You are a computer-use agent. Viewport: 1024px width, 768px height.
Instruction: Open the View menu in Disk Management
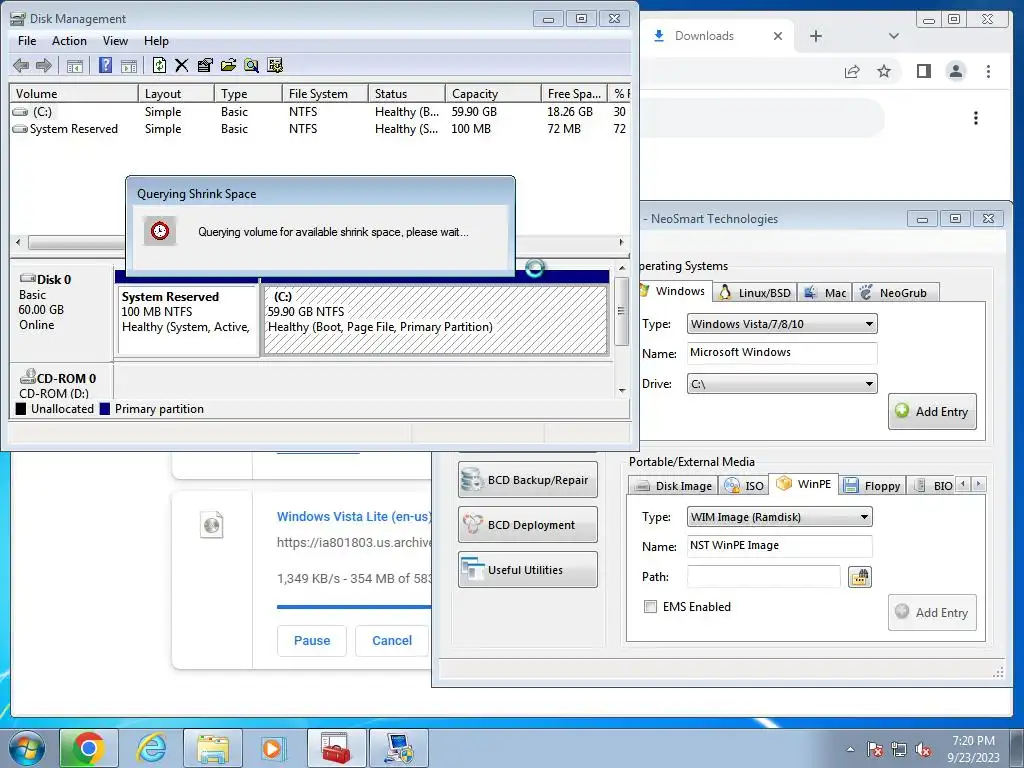(x=115, y=40)
